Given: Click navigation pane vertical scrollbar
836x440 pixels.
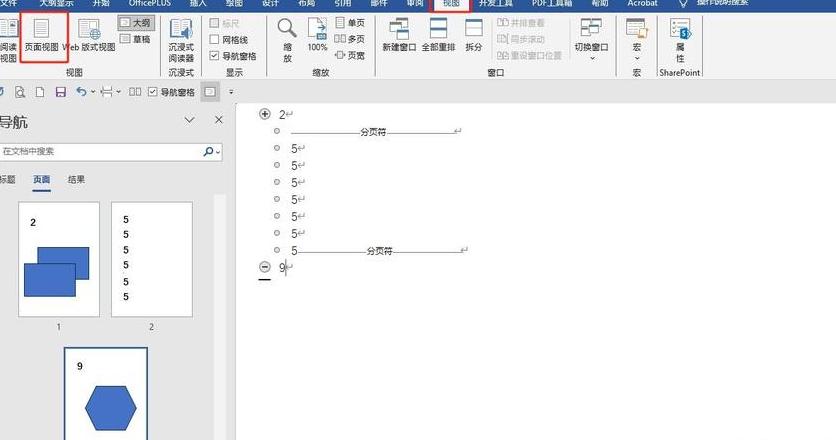Looking at the screenshot, I should click(220, 317).
